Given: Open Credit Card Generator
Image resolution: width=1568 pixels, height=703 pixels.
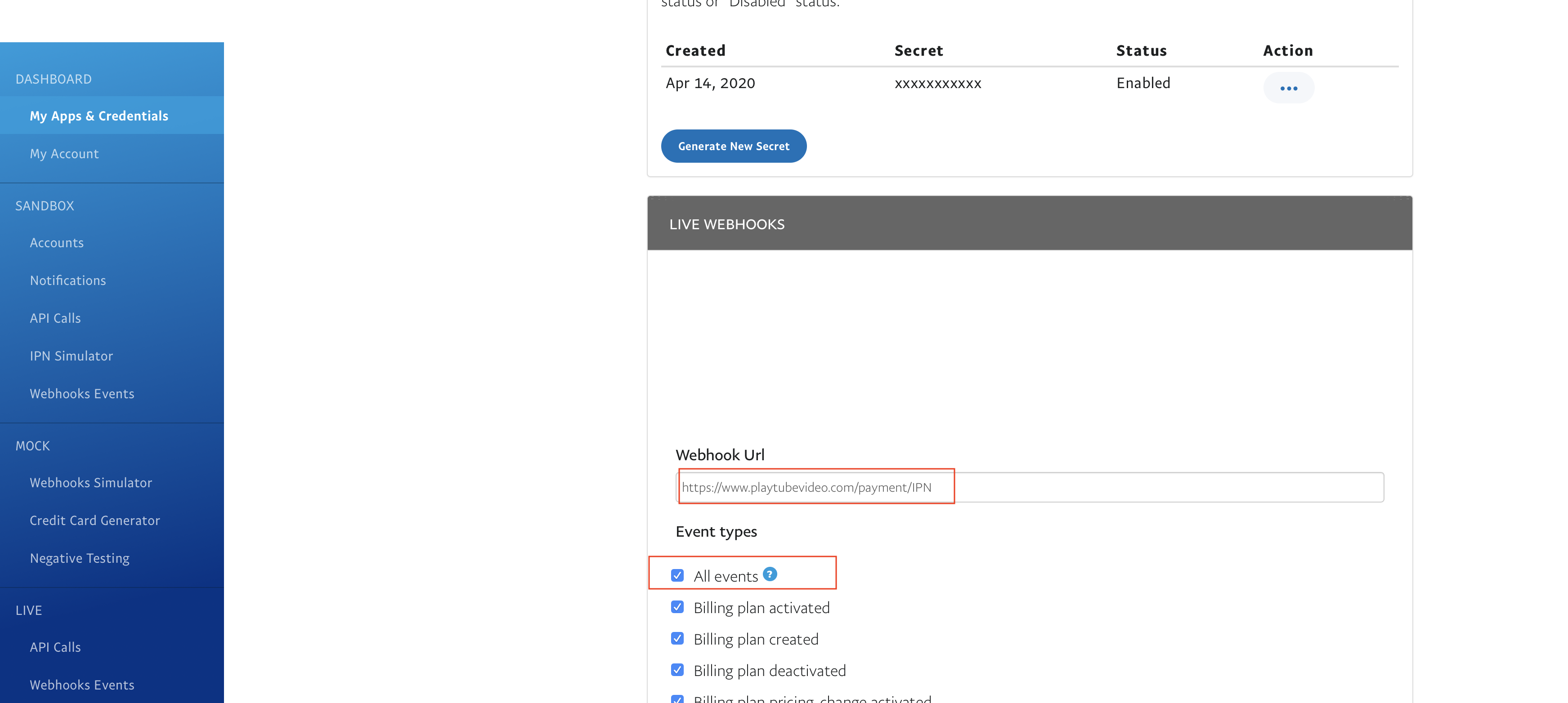Looking at the screenshot, I should click(94, 521).
